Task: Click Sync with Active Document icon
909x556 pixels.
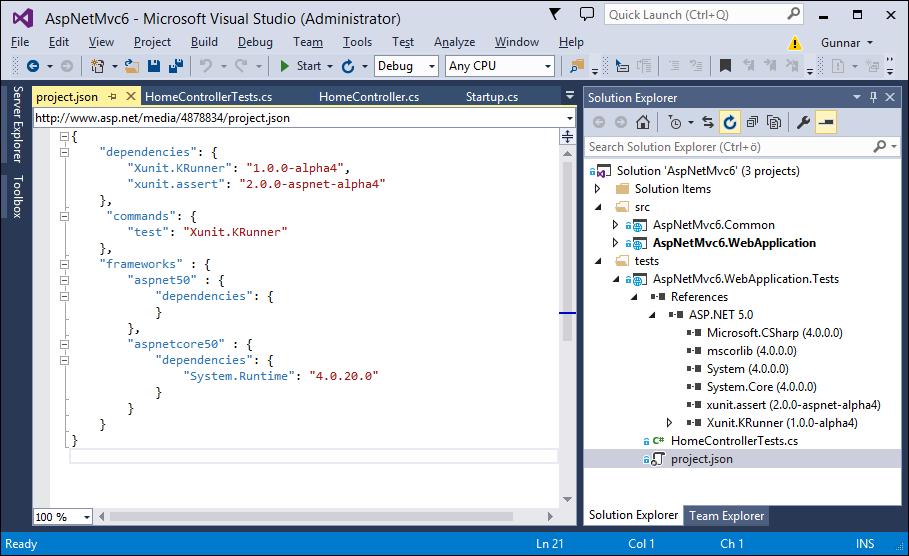Action: 707,122
